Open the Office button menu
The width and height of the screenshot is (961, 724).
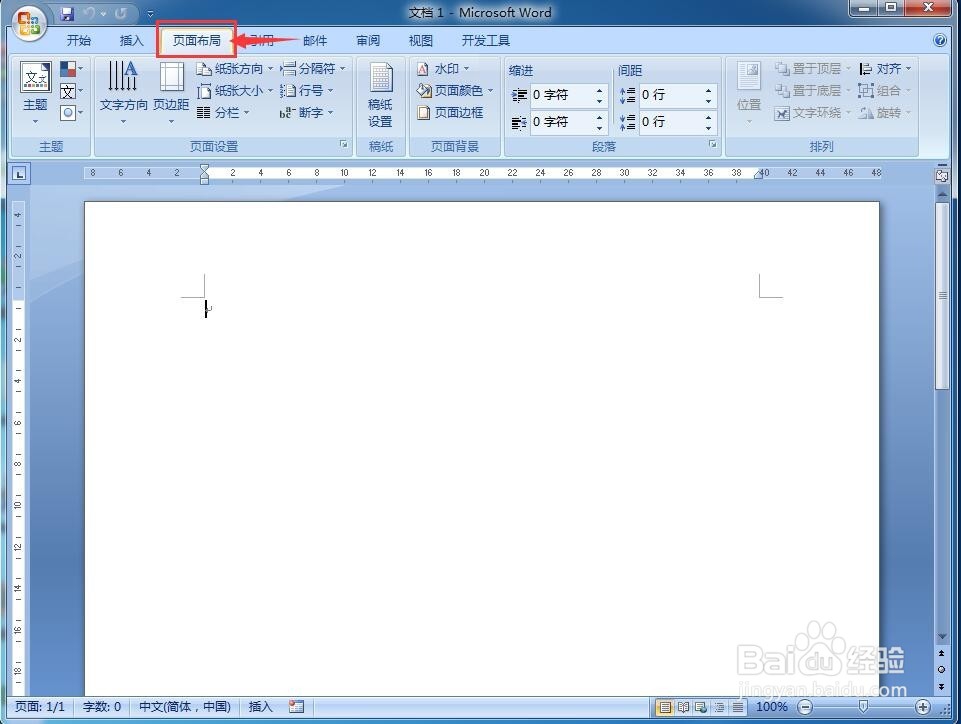(x=29, y=23)
